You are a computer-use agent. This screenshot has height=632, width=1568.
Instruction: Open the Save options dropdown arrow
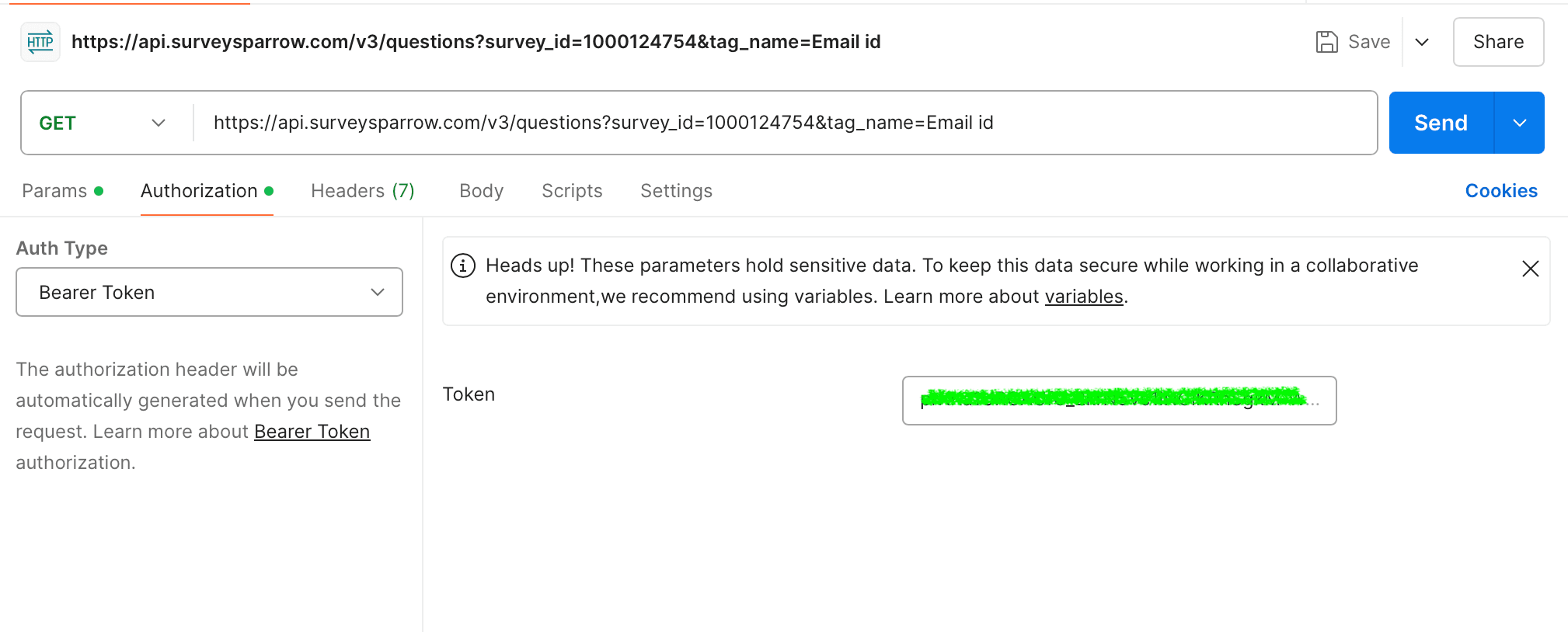[x=1422, y=42]
